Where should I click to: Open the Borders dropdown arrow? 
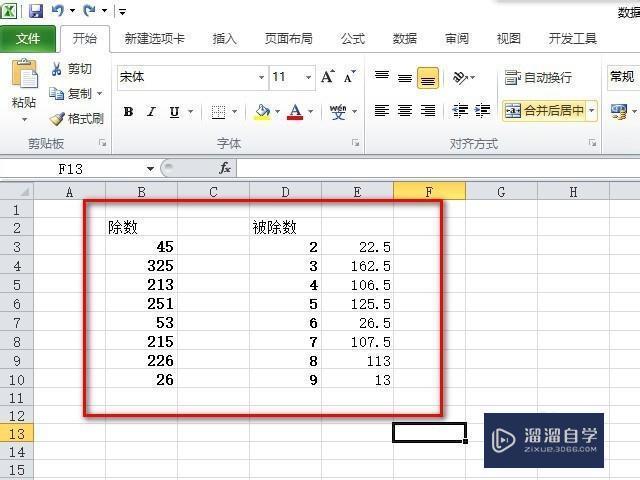[x=234, y=111]
